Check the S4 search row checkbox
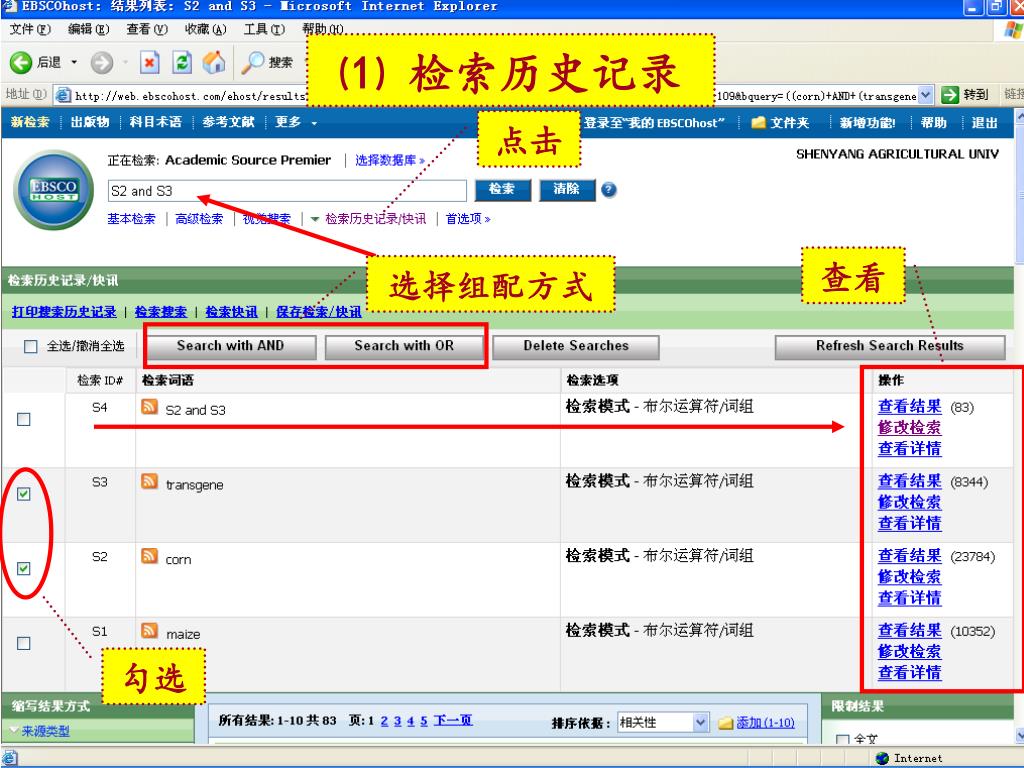The height and width of the screenshot is (768, 1024). (24, 419)
